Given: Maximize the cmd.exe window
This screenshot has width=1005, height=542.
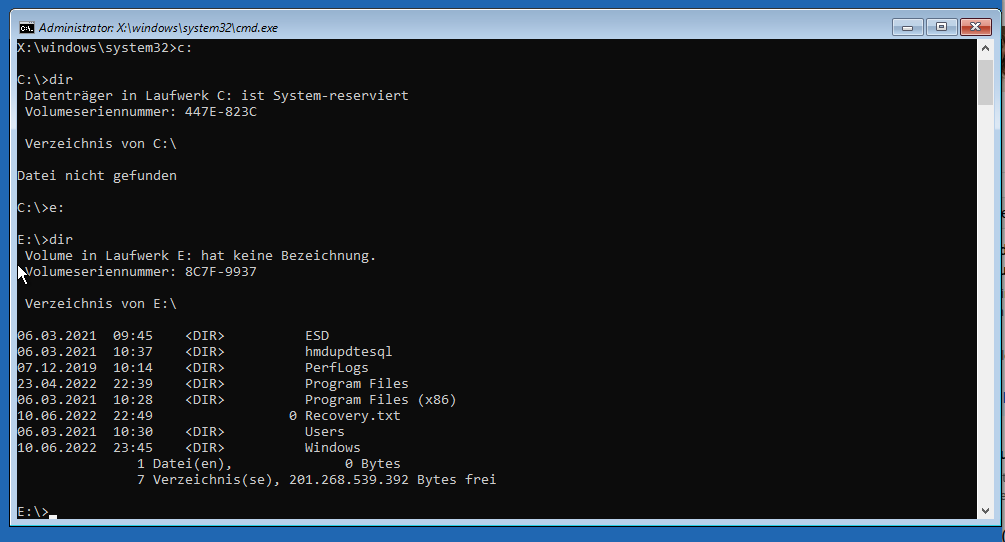Looking at the screenshot, I should 940,27.
